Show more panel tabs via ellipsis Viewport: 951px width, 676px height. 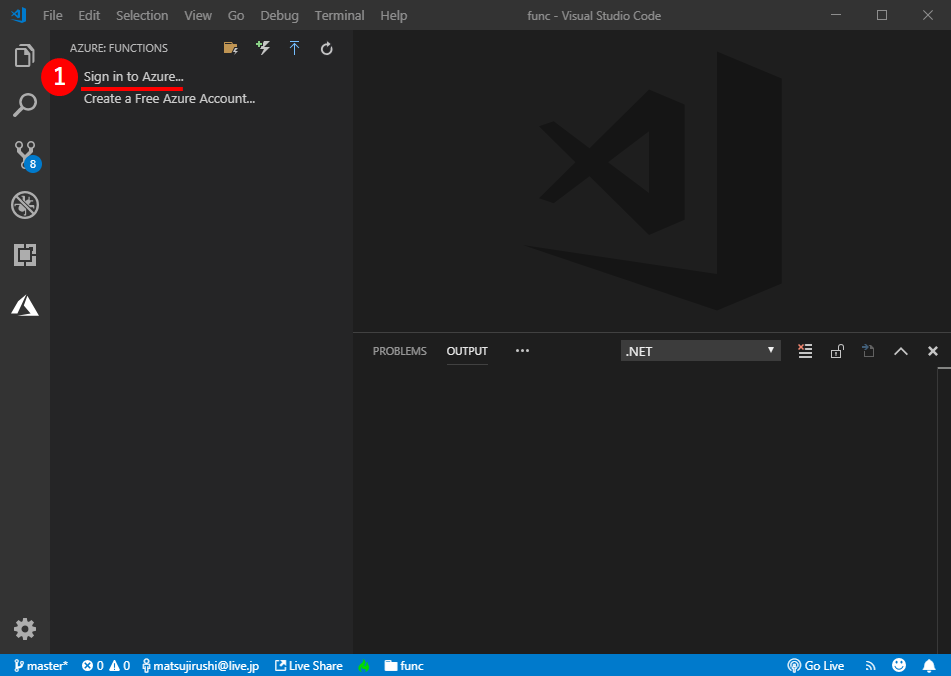522,350
